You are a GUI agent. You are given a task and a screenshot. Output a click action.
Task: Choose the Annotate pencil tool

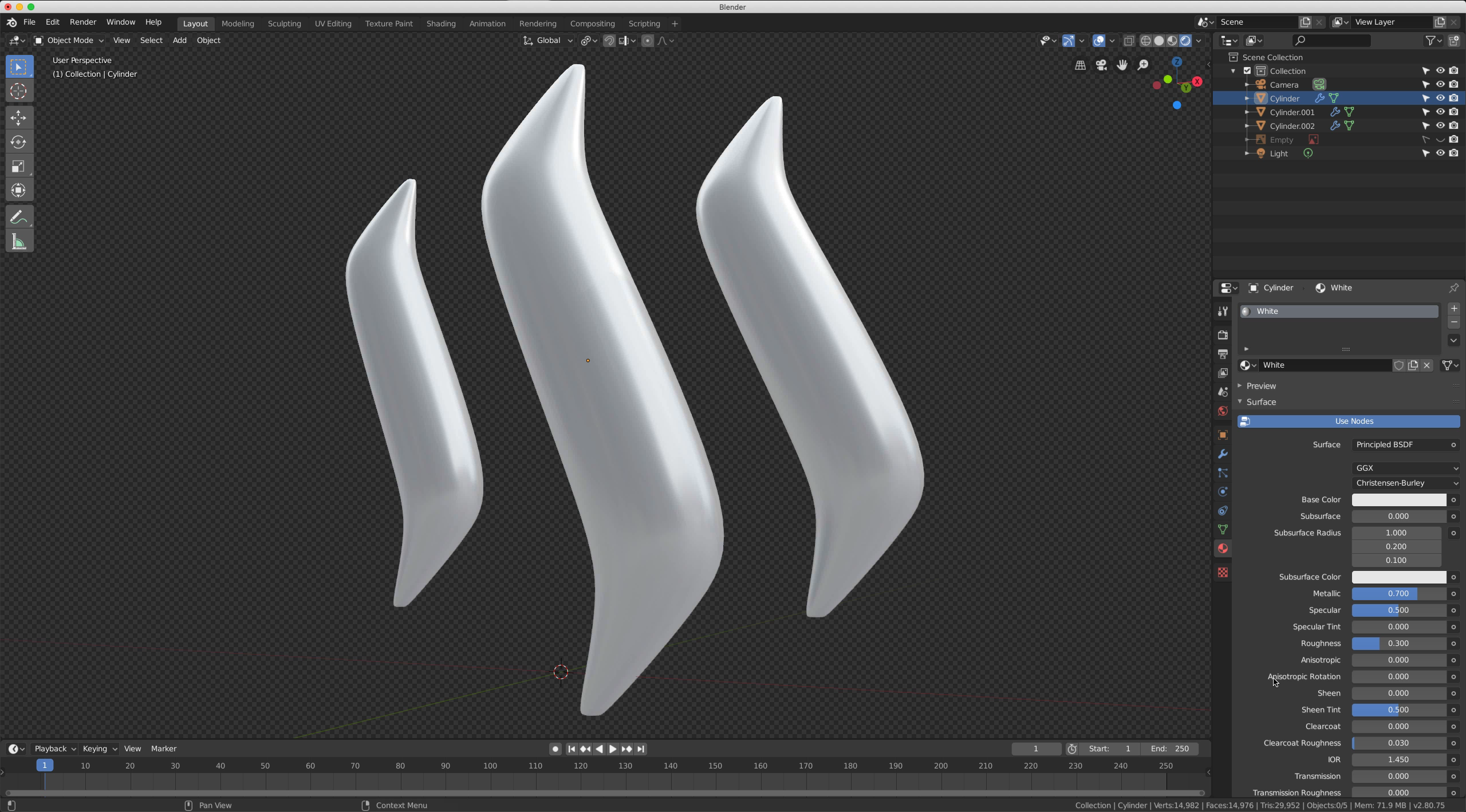click(x=18, y=218)
